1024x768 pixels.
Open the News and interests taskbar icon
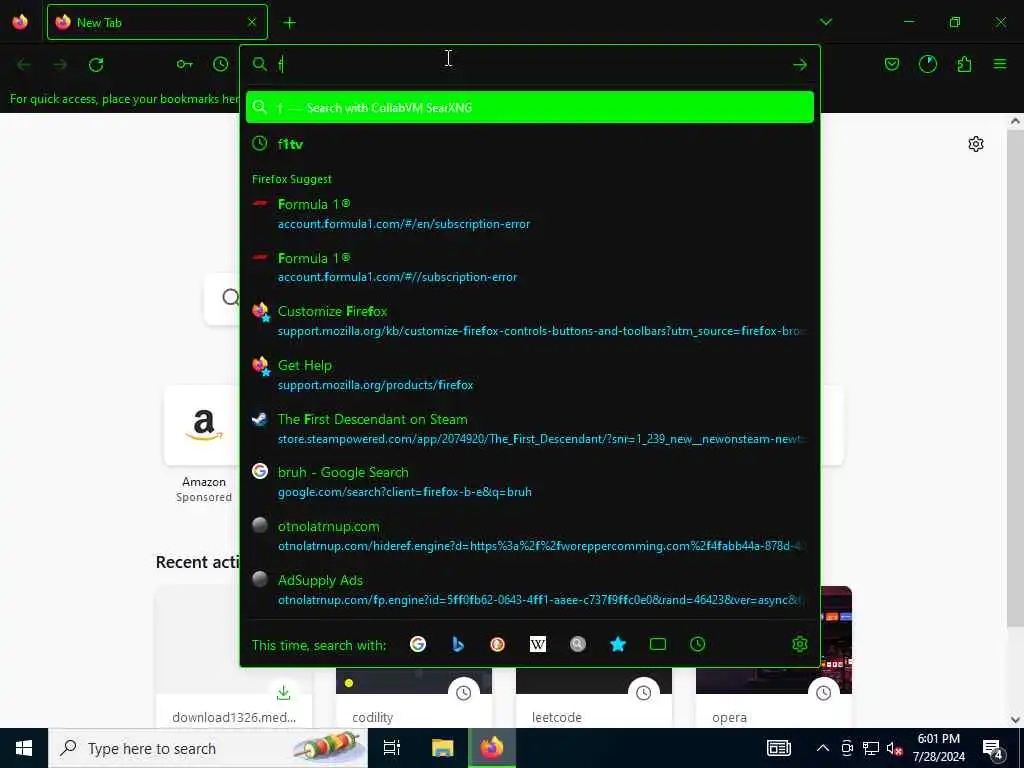pyautogui.click(x=778, y=748)
